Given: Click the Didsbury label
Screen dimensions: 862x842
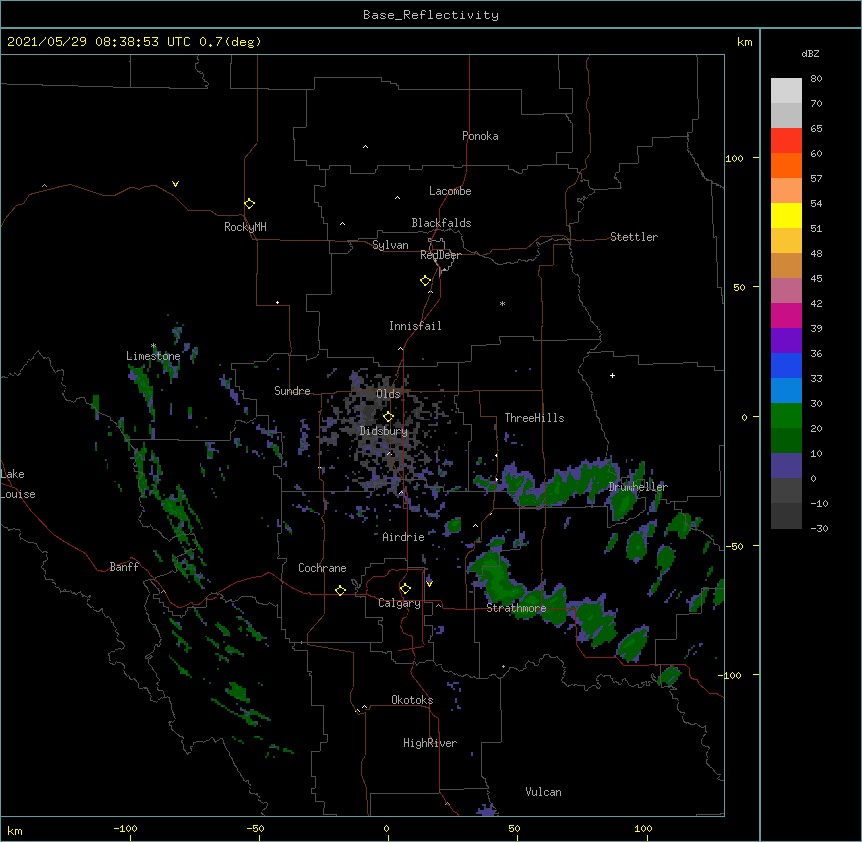Looking at the screenshot, I should coord(383,431).
